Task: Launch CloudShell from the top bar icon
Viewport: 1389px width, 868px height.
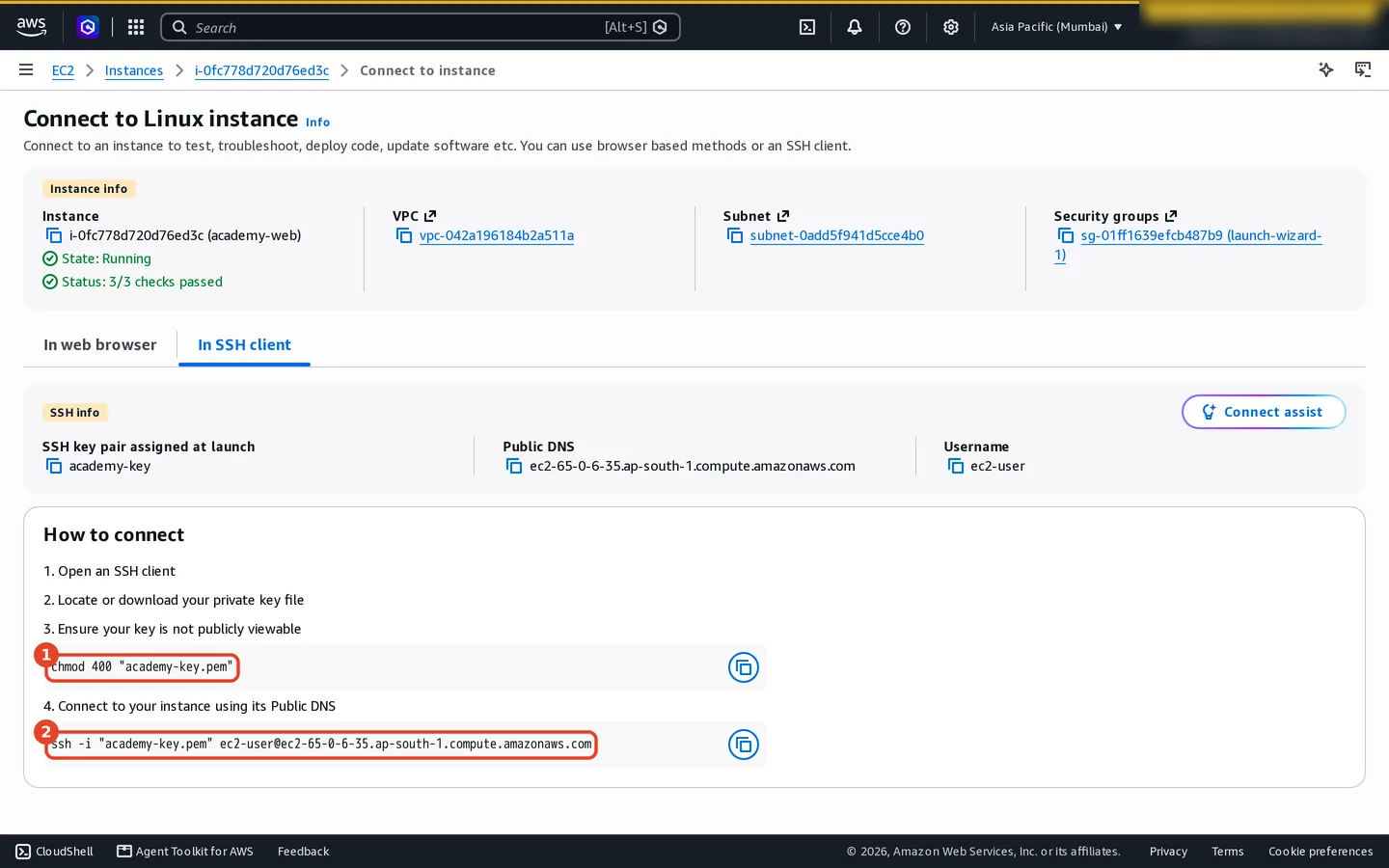Action: (807, 27)
